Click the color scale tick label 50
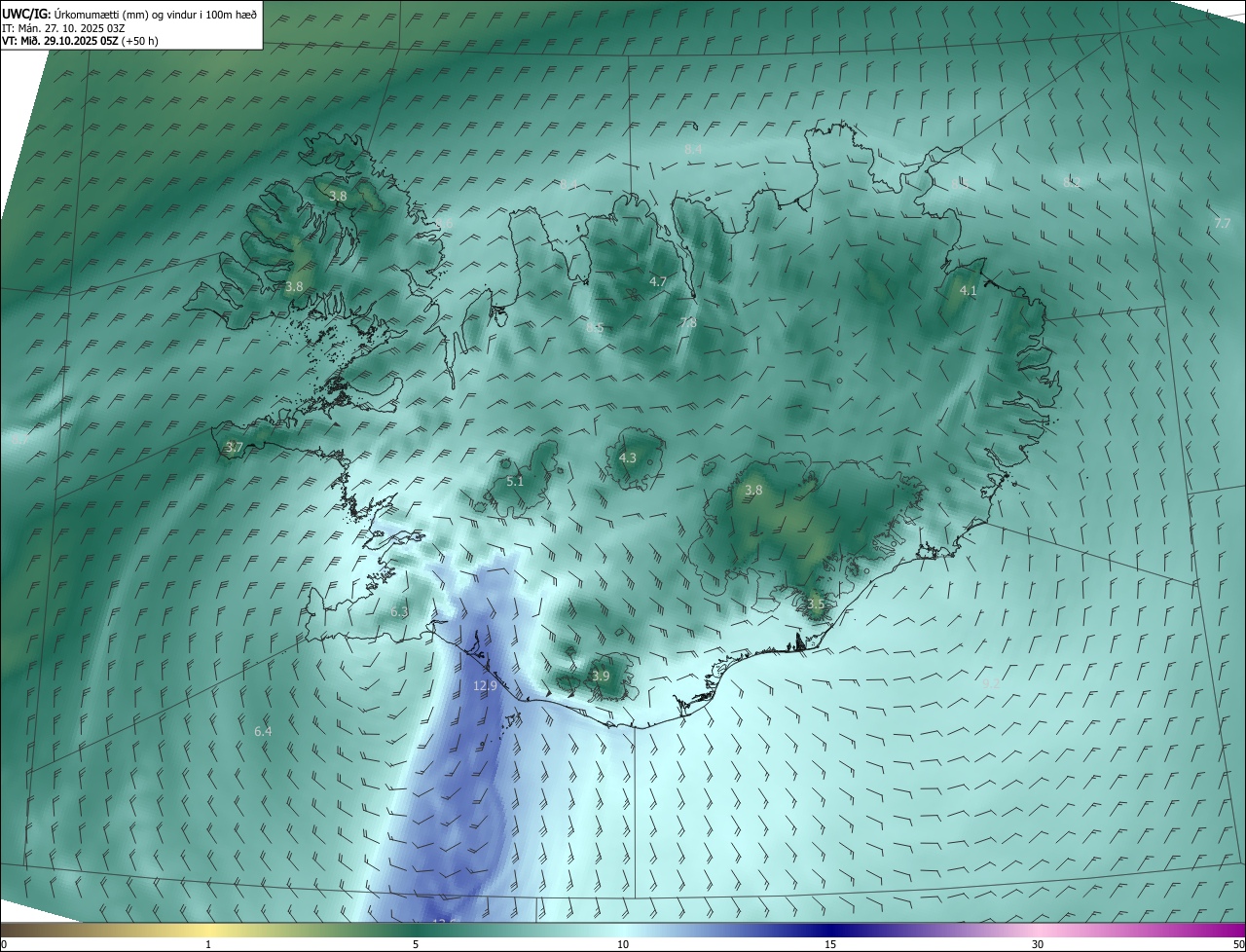Image resolution: width=1246 pixels, height=952 pixels. point(1238,944)
